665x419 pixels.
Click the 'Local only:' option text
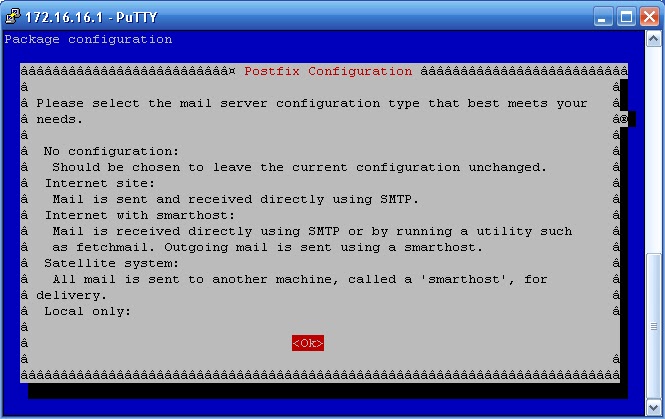(x=87, y=311)
